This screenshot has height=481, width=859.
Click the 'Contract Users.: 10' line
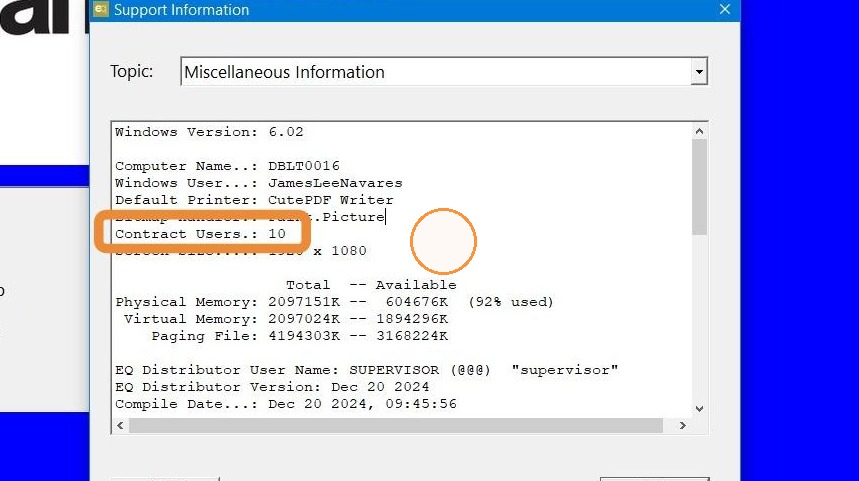click(x=200, y=234)
